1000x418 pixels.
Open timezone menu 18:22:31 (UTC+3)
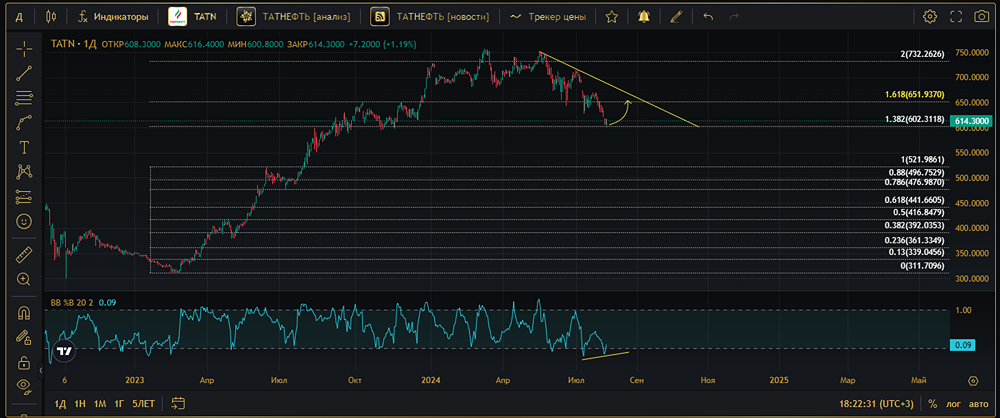coord(878,403)
